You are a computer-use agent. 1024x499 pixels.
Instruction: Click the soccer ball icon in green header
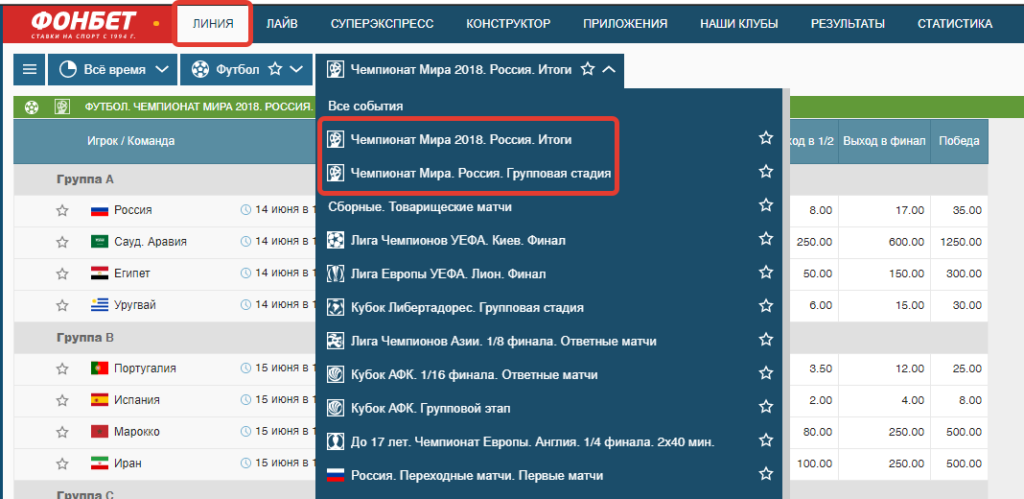coord(31,107)
